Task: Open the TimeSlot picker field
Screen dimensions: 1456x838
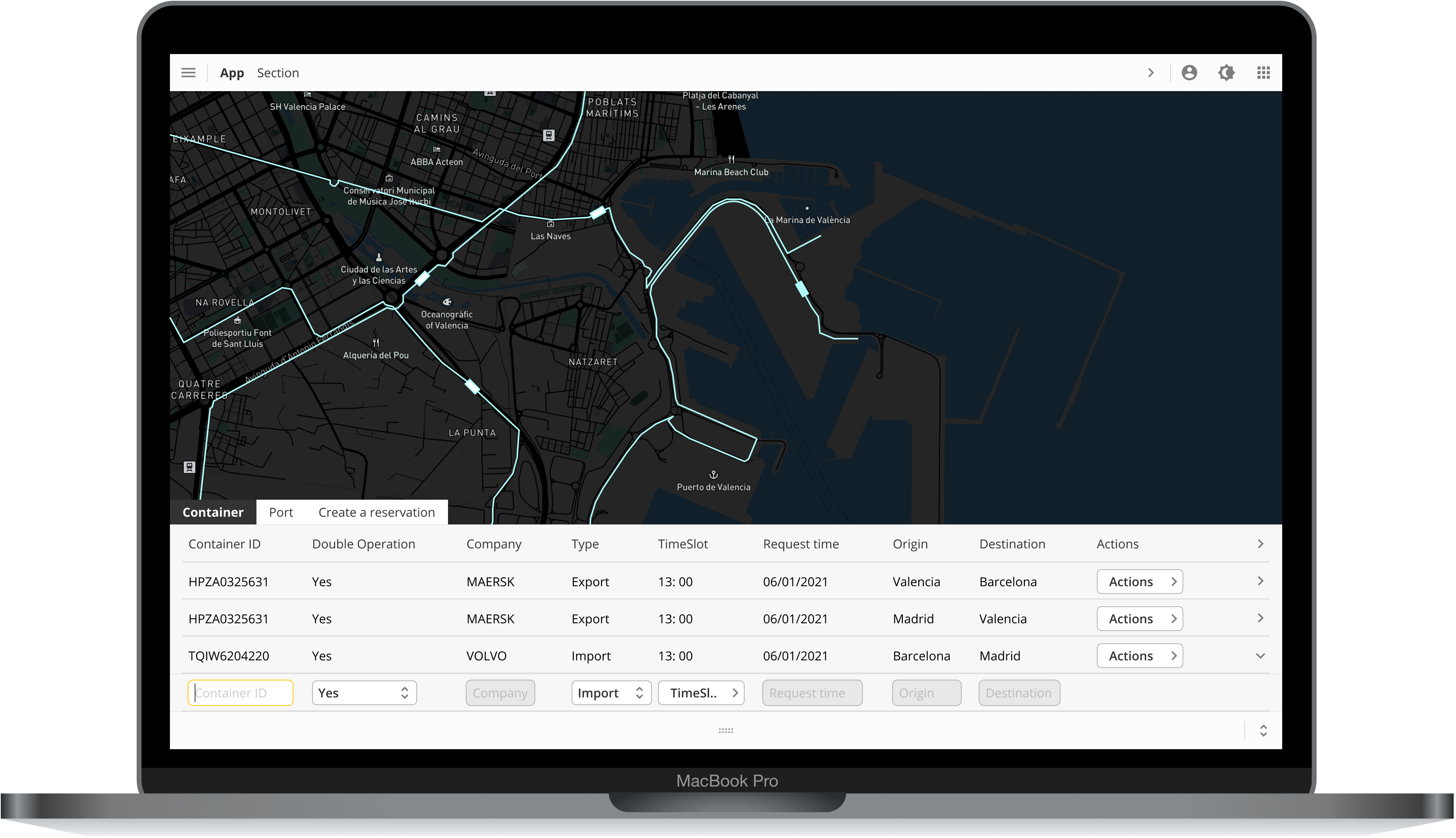Action: pos(700,693)
